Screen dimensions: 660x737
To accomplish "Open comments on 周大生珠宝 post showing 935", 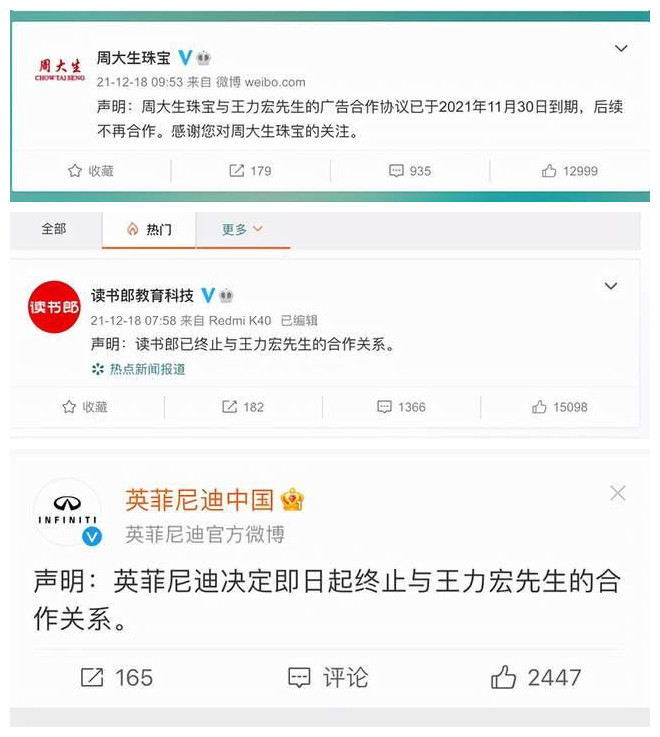I will [410, 171].
